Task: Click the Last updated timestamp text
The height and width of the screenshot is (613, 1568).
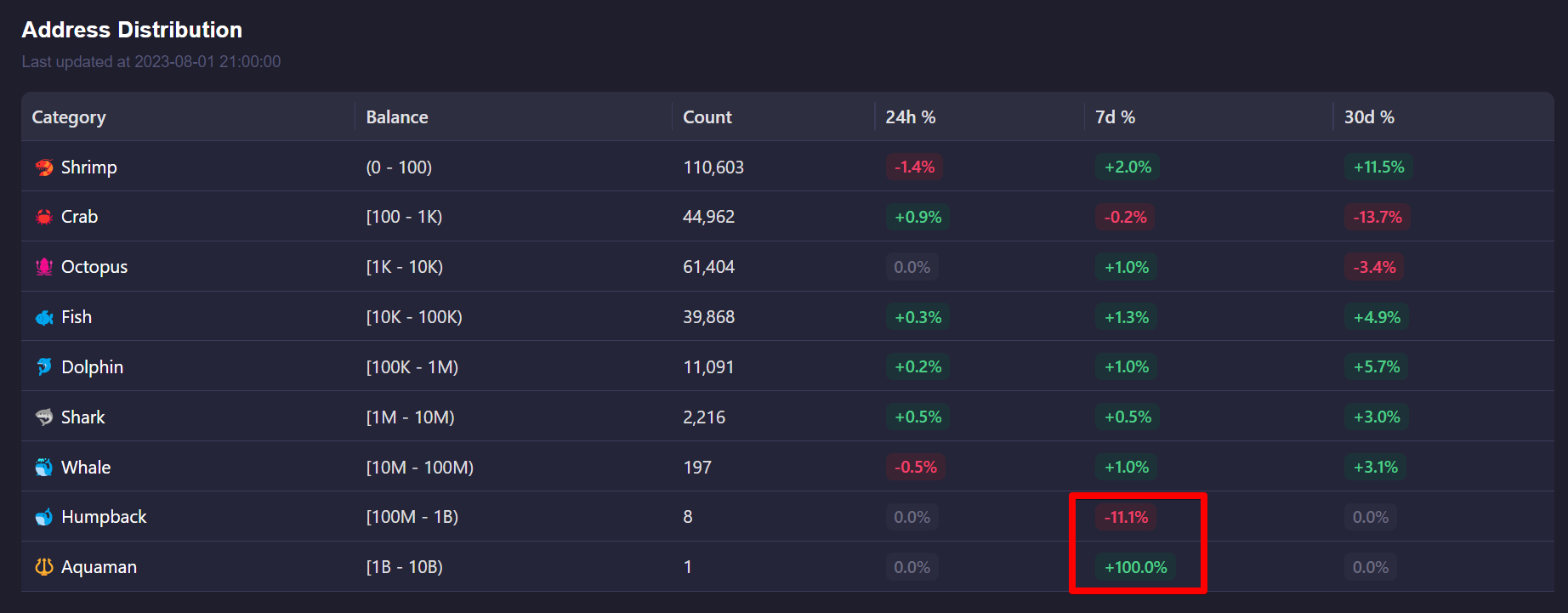Action: [x=151, y=61]
